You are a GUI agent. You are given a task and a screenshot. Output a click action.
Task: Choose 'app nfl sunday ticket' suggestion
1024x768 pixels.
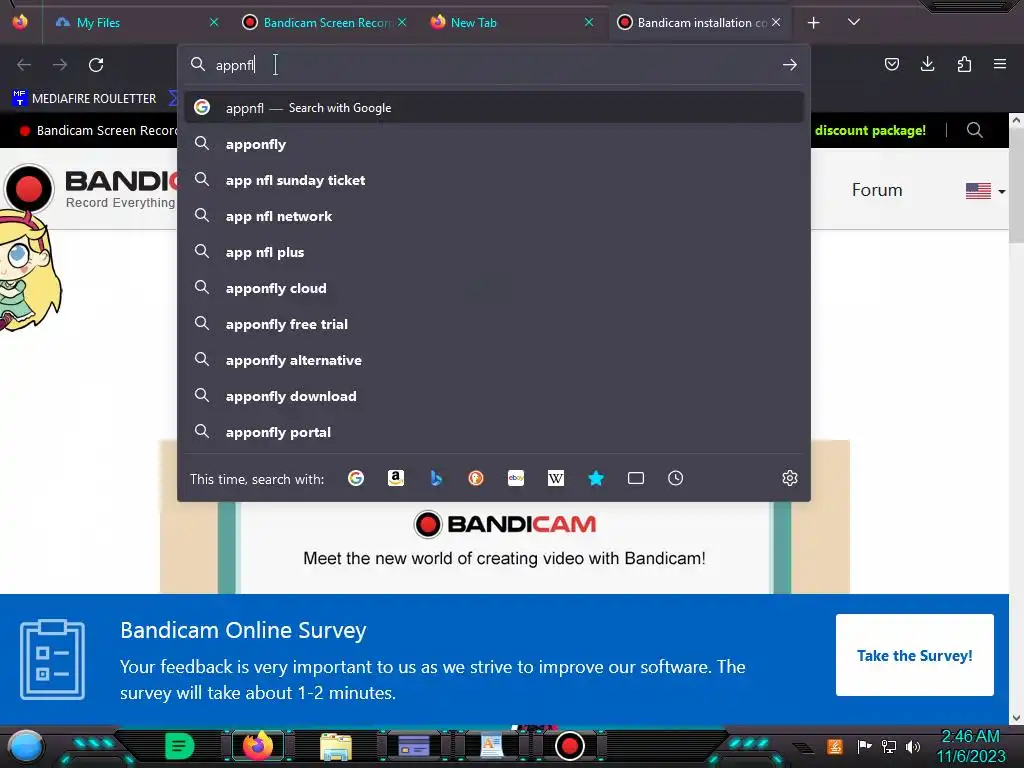click(x=494, y=180)
